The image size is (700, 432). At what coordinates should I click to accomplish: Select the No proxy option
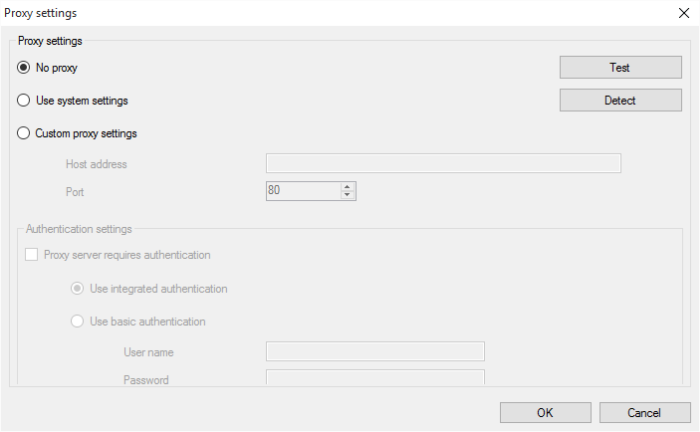pos(24,68)
